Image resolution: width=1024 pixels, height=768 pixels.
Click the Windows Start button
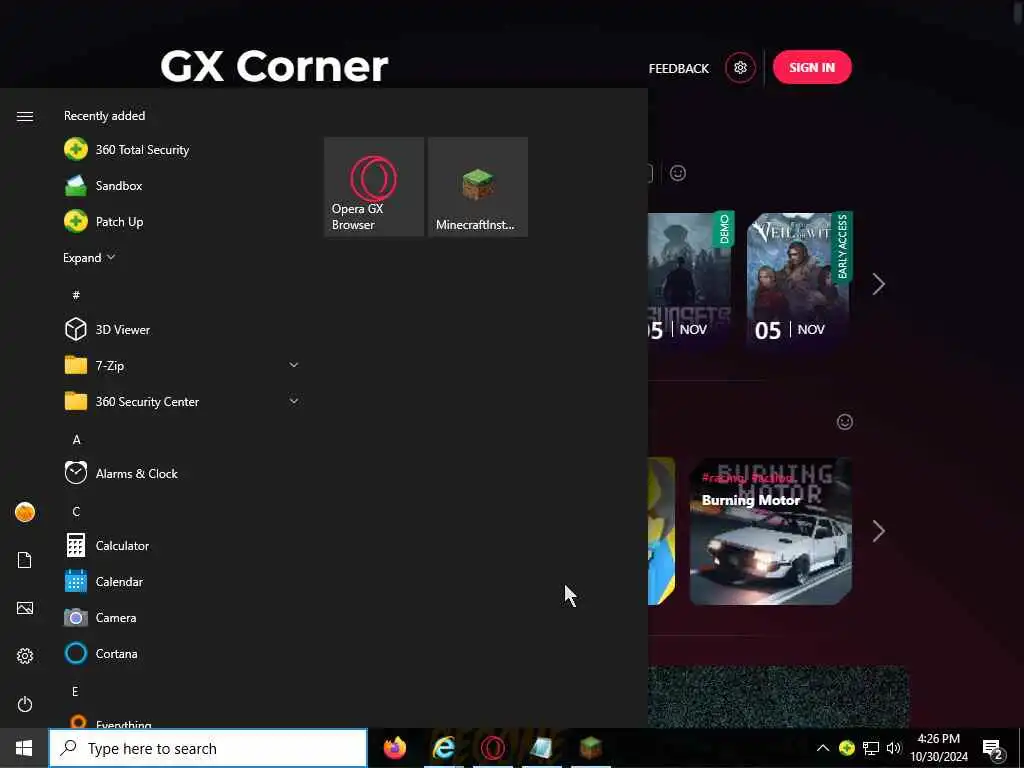tap(24, 748)
